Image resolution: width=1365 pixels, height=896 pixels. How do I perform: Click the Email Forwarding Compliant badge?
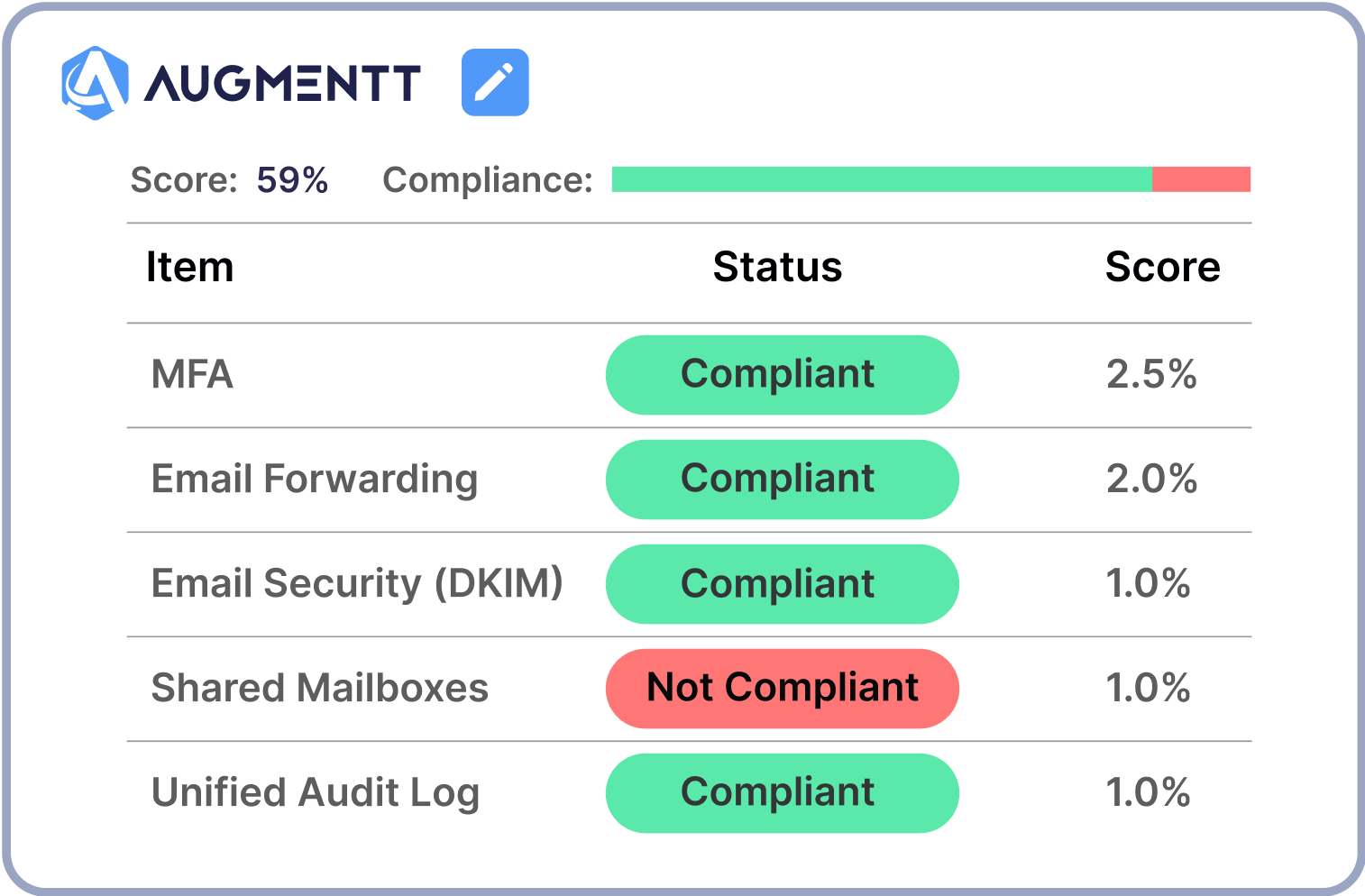pyautogui.click(x=782, y=480)
